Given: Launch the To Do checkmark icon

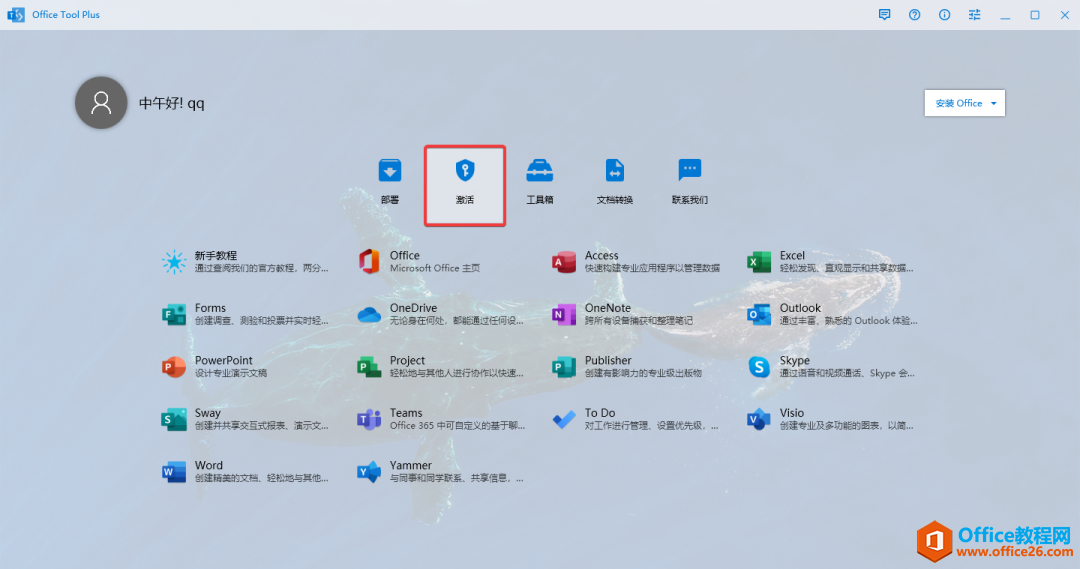Looking at the screenshot, I should click(x=564, y=420).
